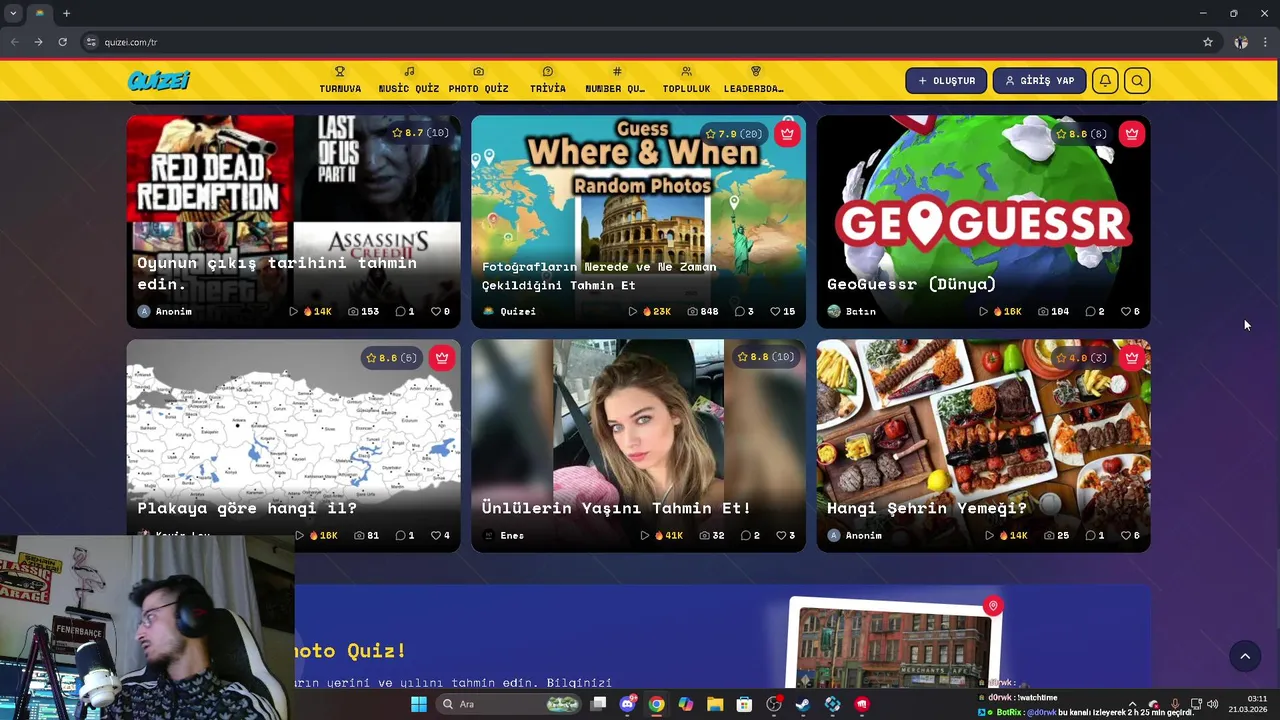Click the address bar showing quizei.com/tr
Screen dimensions: 1280x720
[x=640, y=42]
